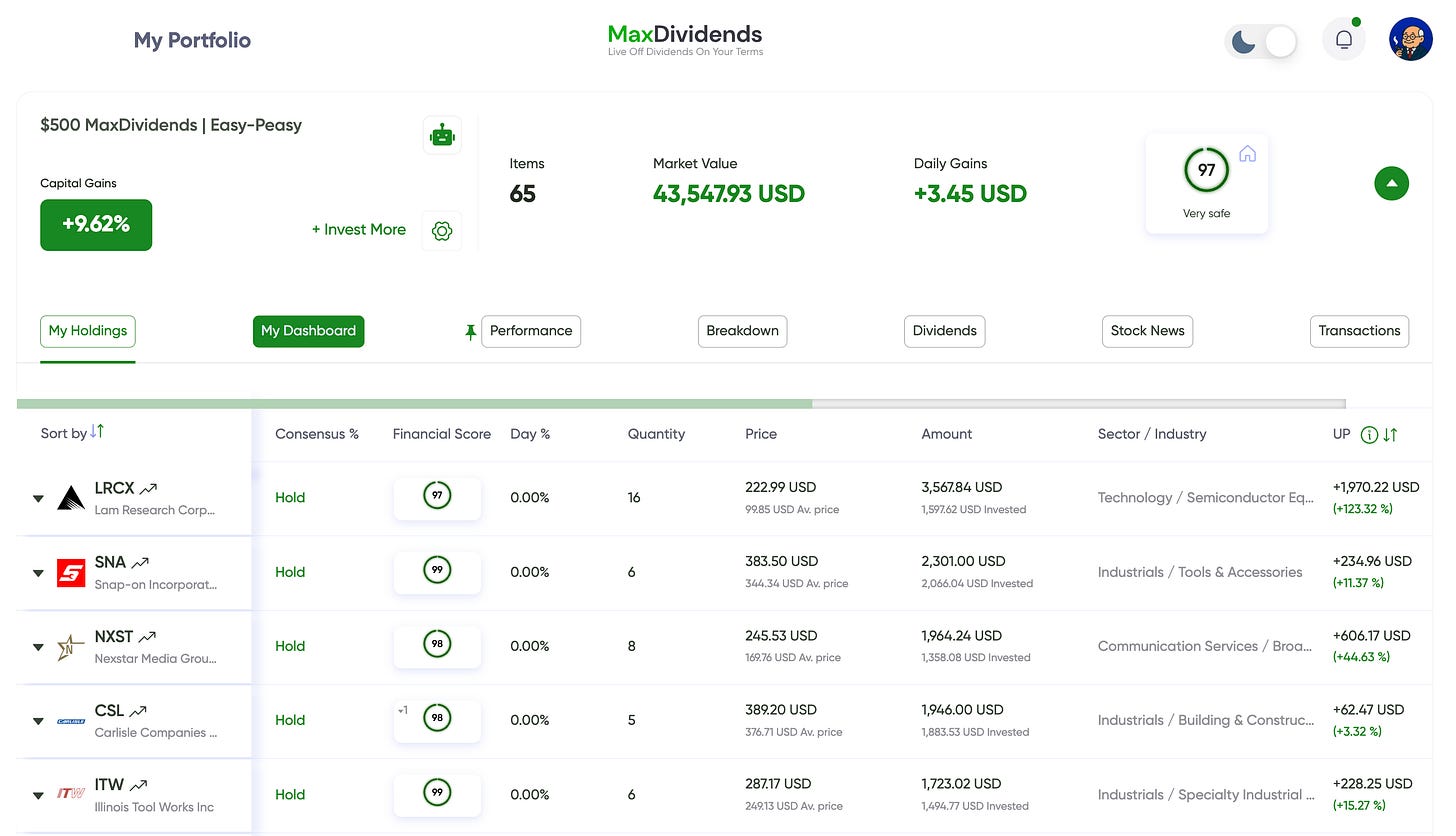1456x836 pixels.
Task: Click the home icon on safety card
Action: (1247, 154)
